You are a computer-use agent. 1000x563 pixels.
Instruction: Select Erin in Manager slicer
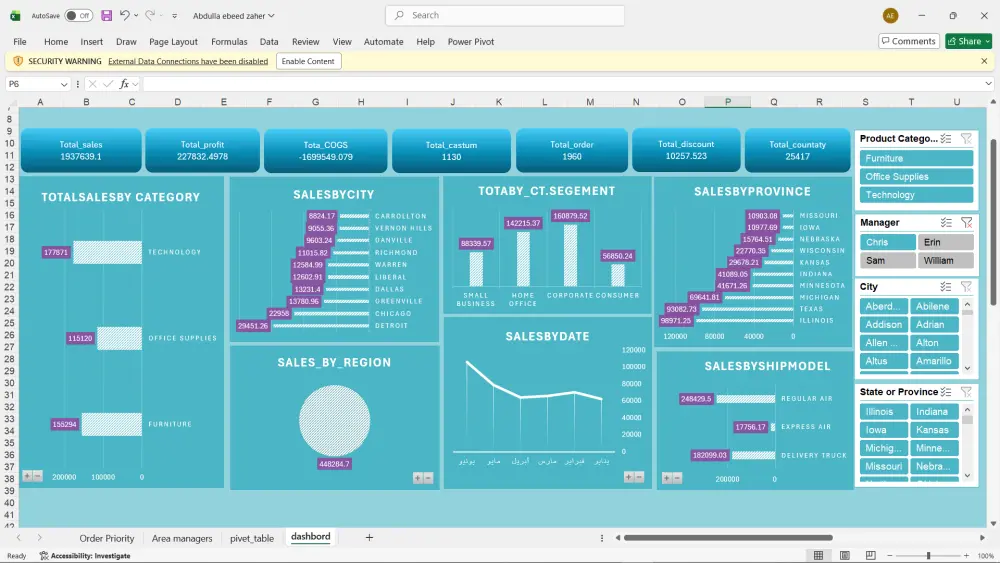[945, 242]
